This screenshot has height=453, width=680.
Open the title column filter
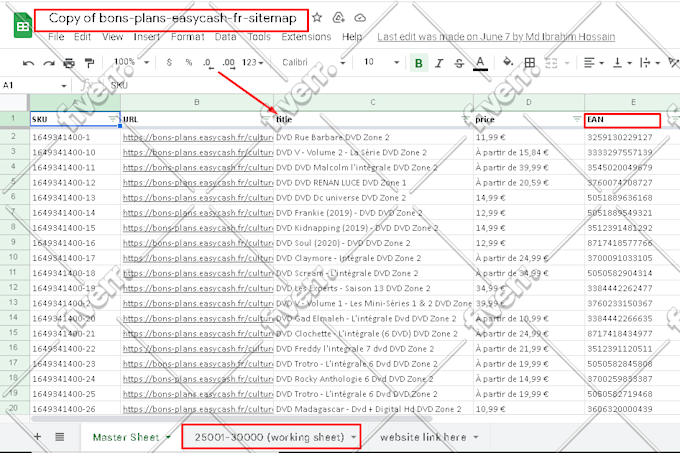point(466,119)
